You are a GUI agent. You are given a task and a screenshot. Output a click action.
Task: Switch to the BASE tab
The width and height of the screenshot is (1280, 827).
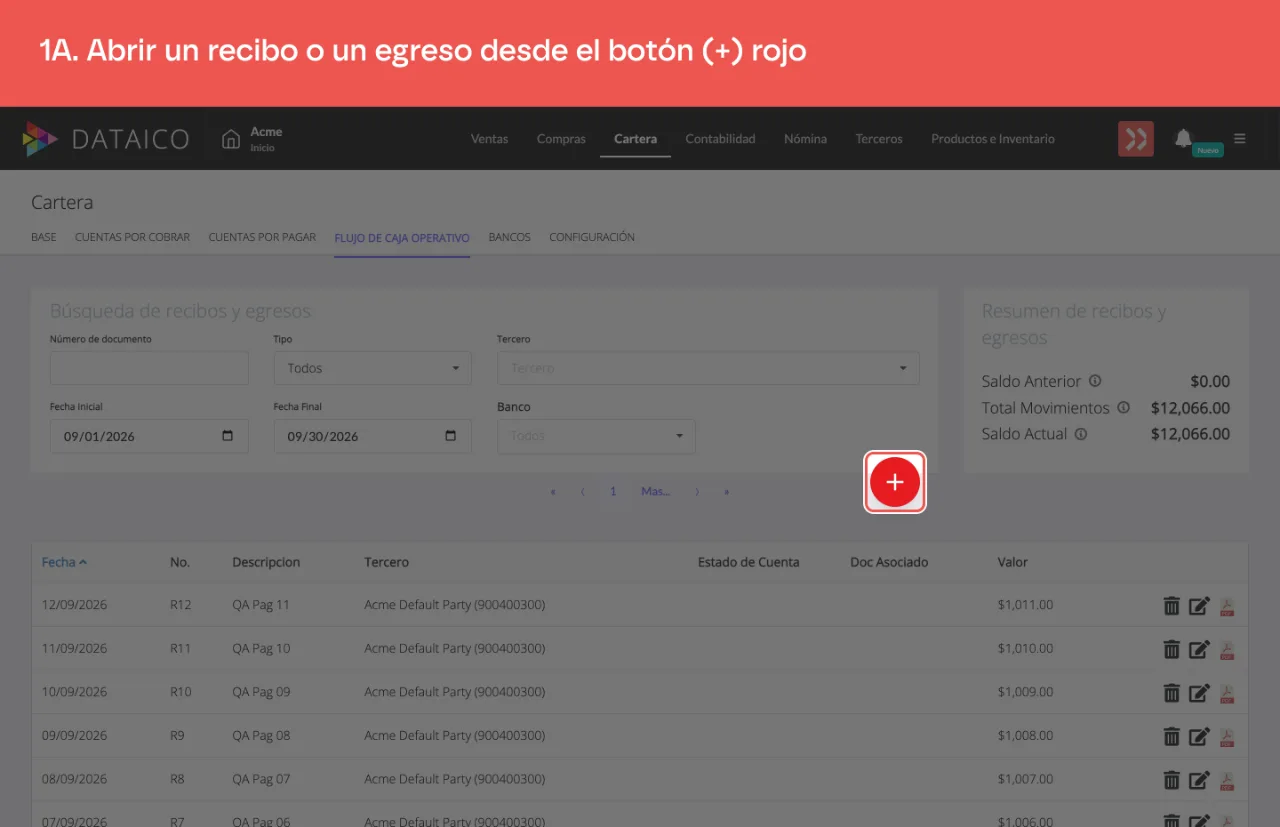pyautogui.click(x=44, y=237)
